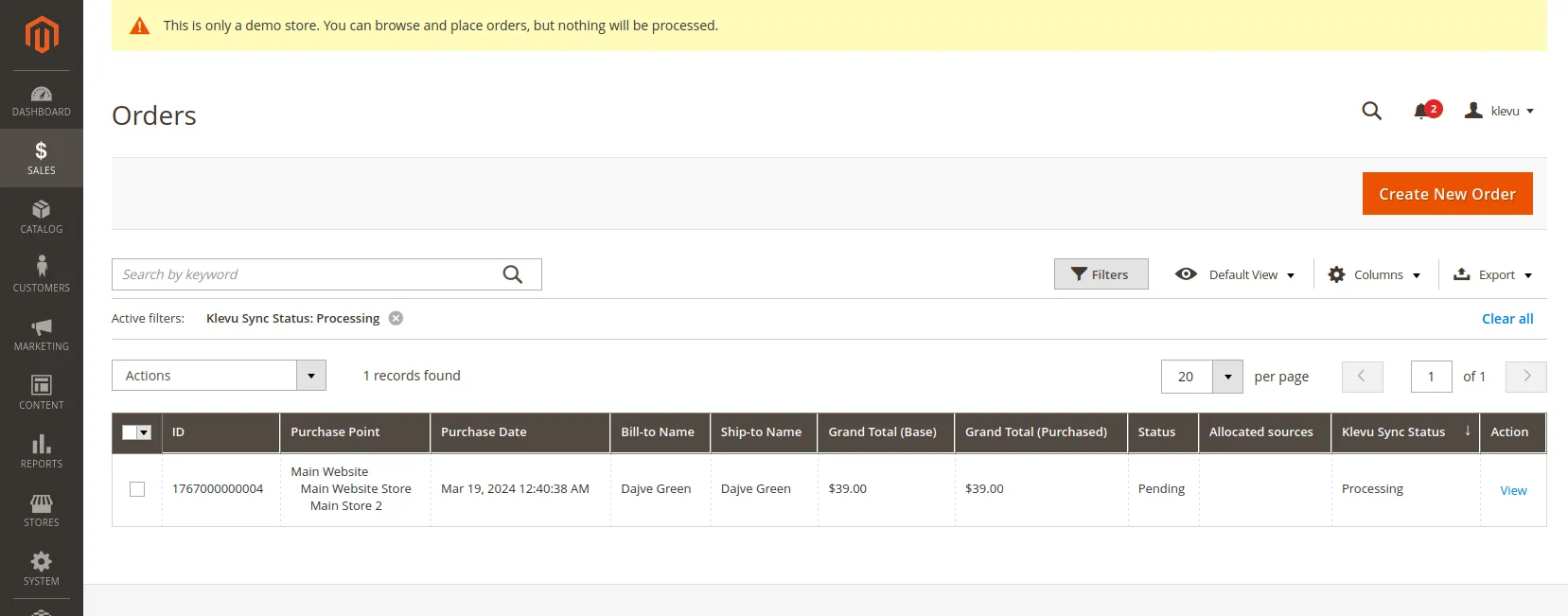
Task: Open the System sidebar menu
Action: [x=42, y=569]
